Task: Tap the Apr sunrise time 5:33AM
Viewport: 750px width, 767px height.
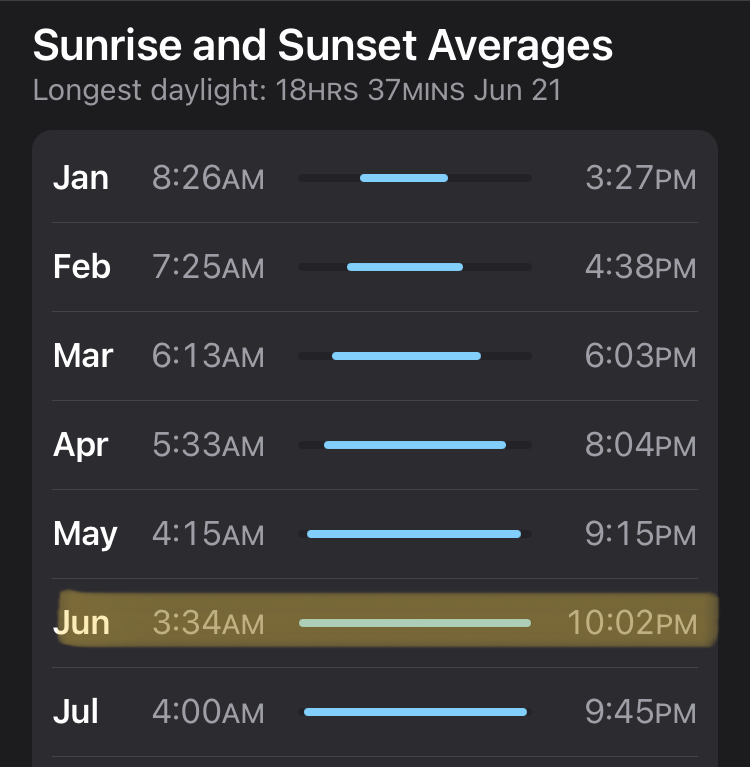Action: [208, 445]
